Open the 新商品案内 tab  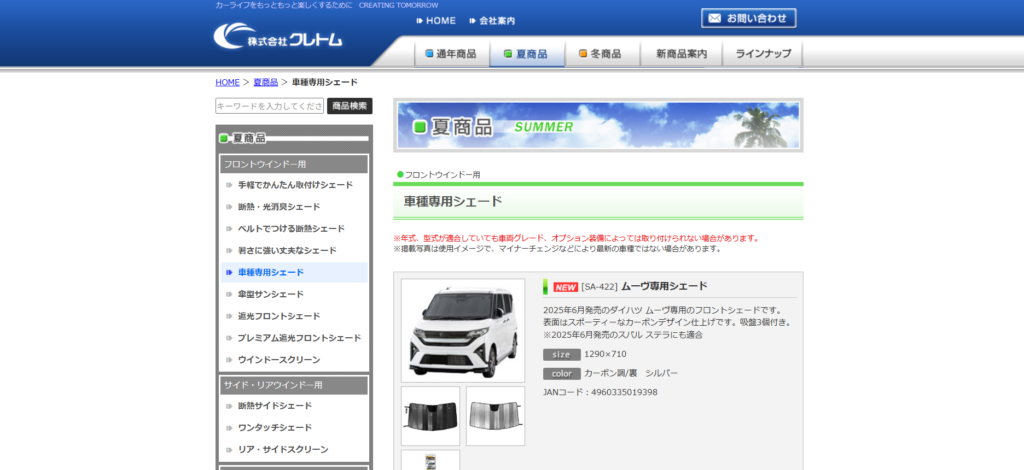point(681,54)
